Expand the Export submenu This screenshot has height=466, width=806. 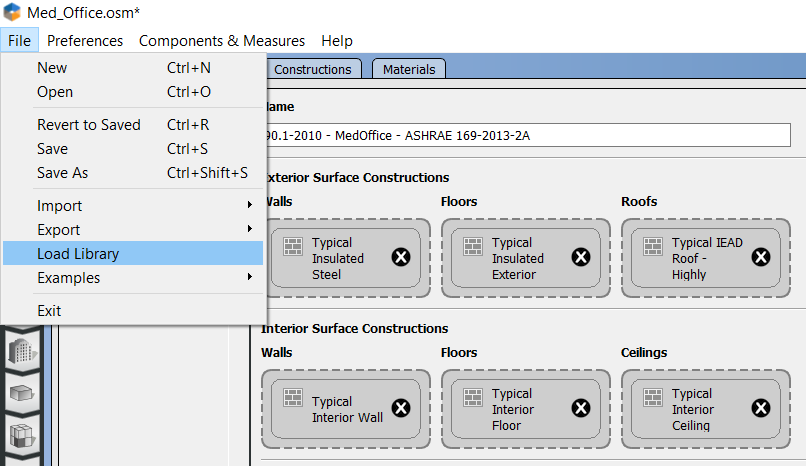pyautogui.click(x=133, y=230)
